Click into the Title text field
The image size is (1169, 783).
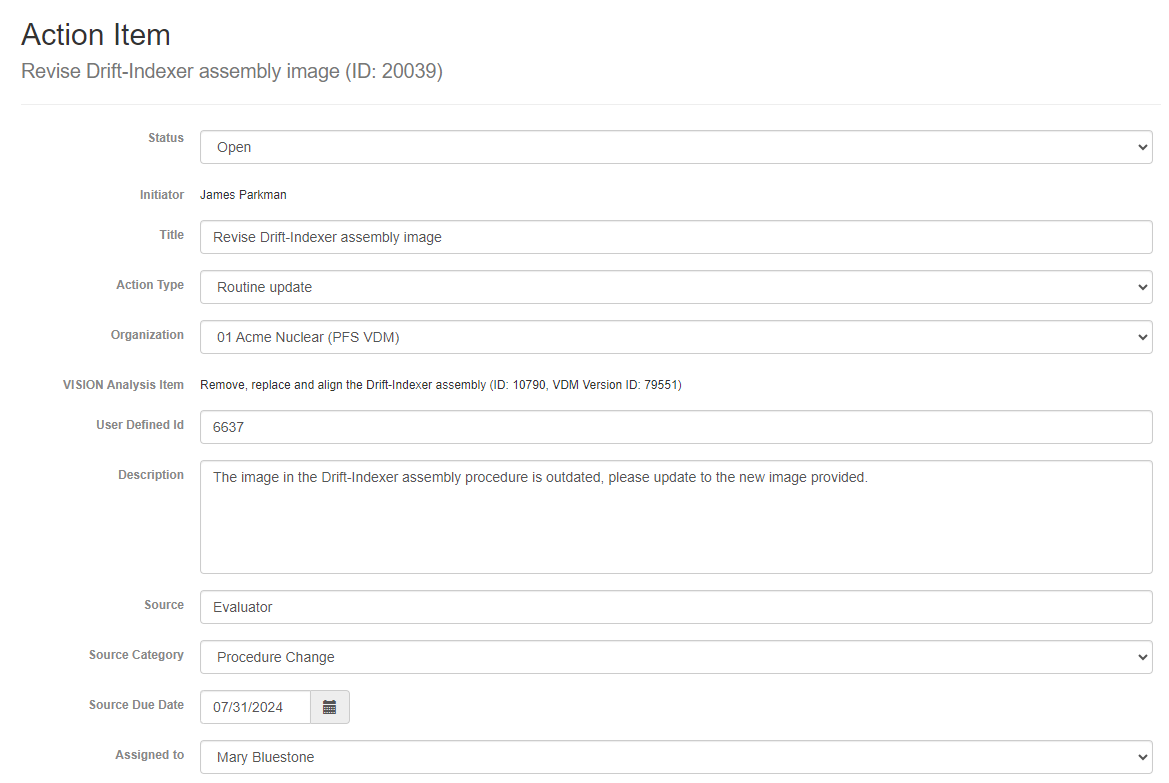[x=675, y=237]
